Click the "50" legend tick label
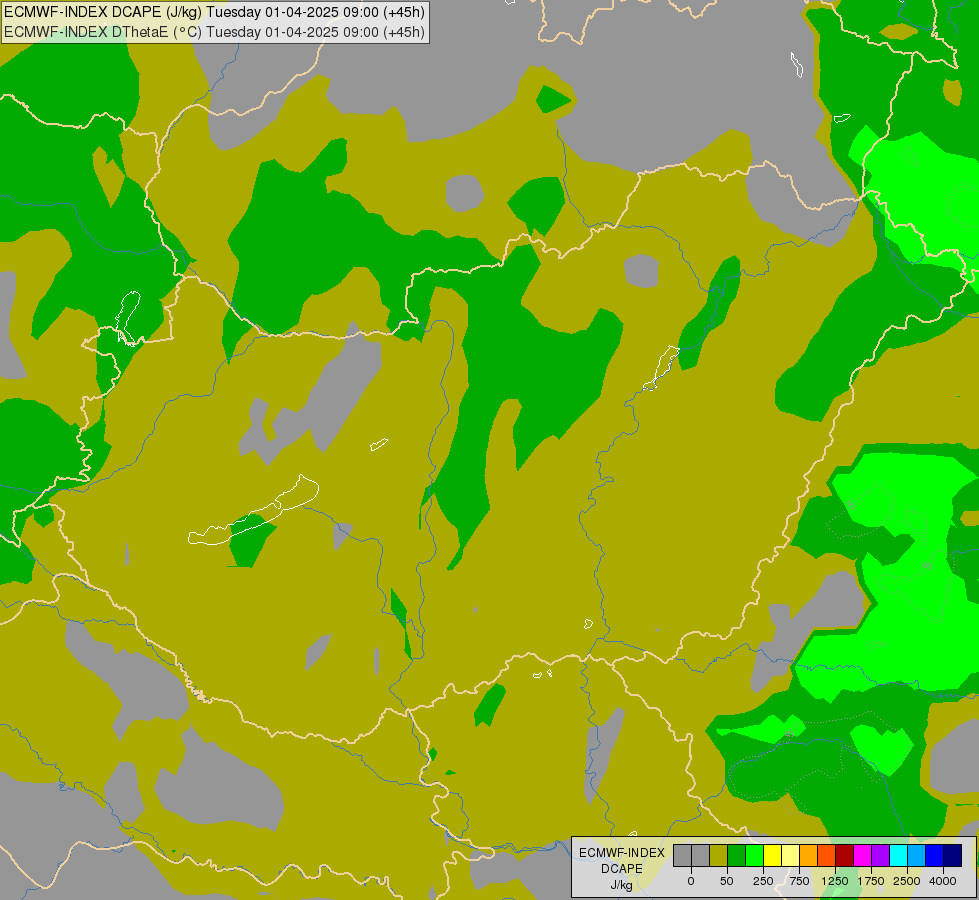This screenshot has width=979, height=900. (x=727, y=881)
